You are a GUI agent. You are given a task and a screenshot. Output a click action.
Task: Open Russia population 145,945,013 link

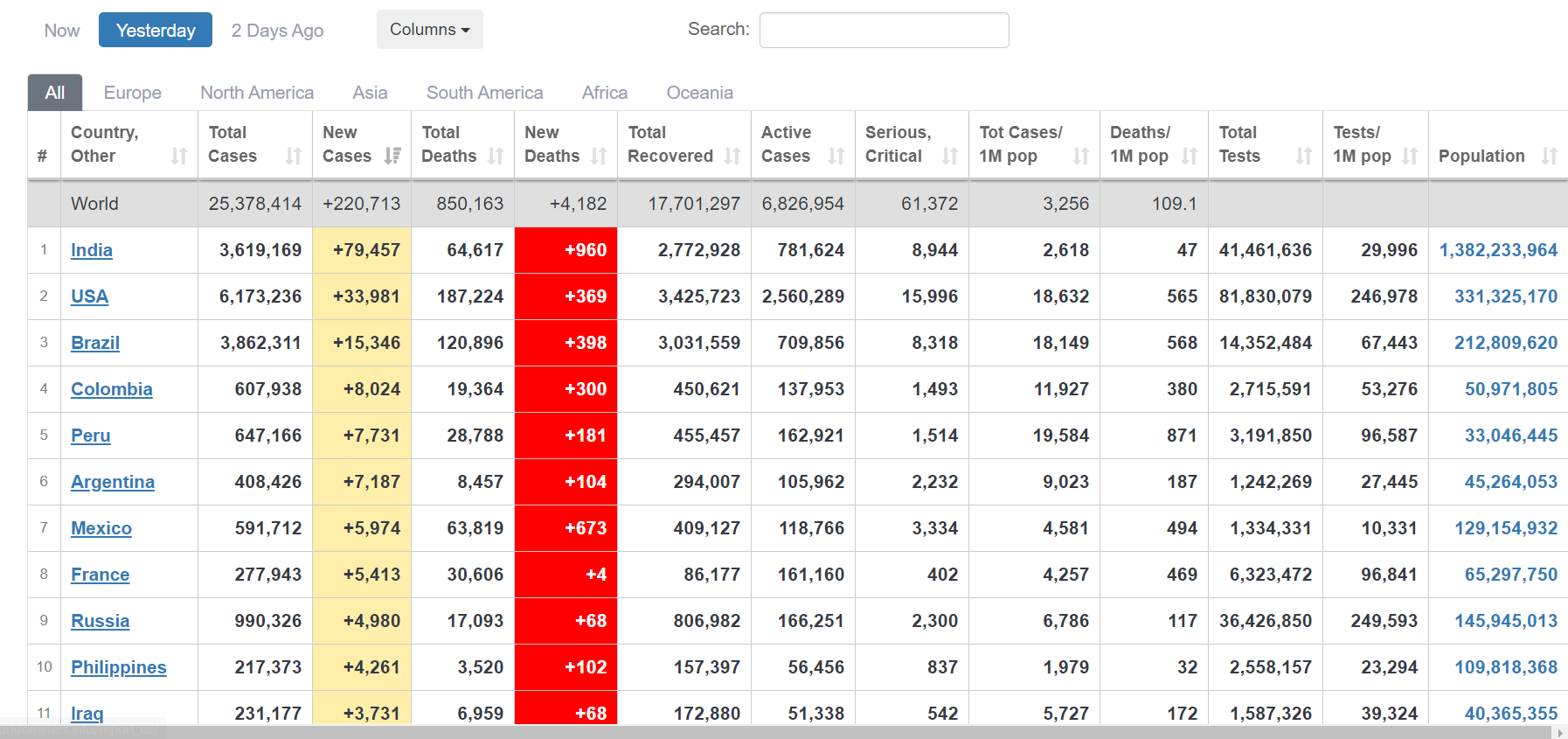(1506, 621)
